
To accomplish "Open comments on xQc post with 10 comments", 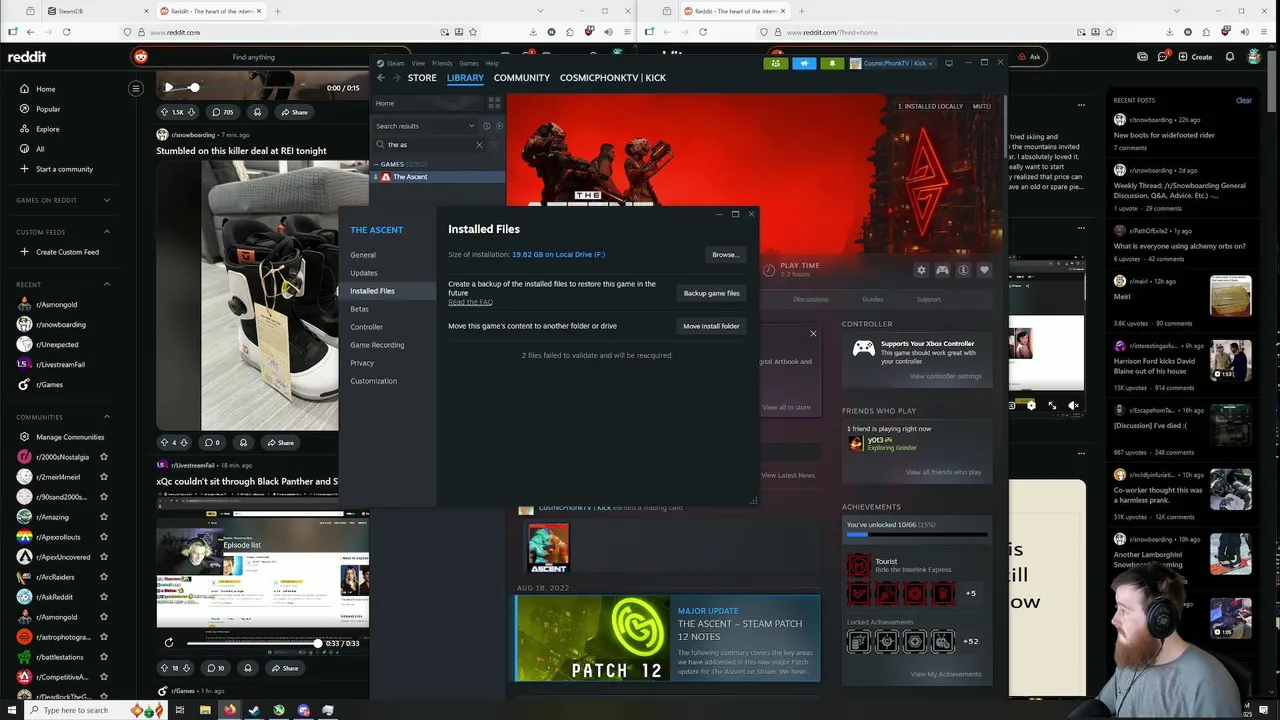I will [215, 668].
